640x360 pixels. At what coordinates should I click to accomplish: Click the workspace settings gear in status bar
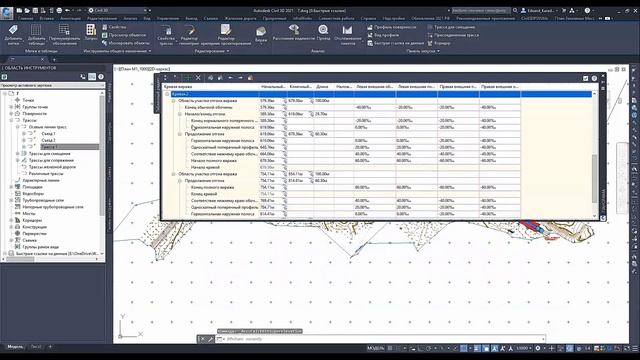[x=538, y=348]
